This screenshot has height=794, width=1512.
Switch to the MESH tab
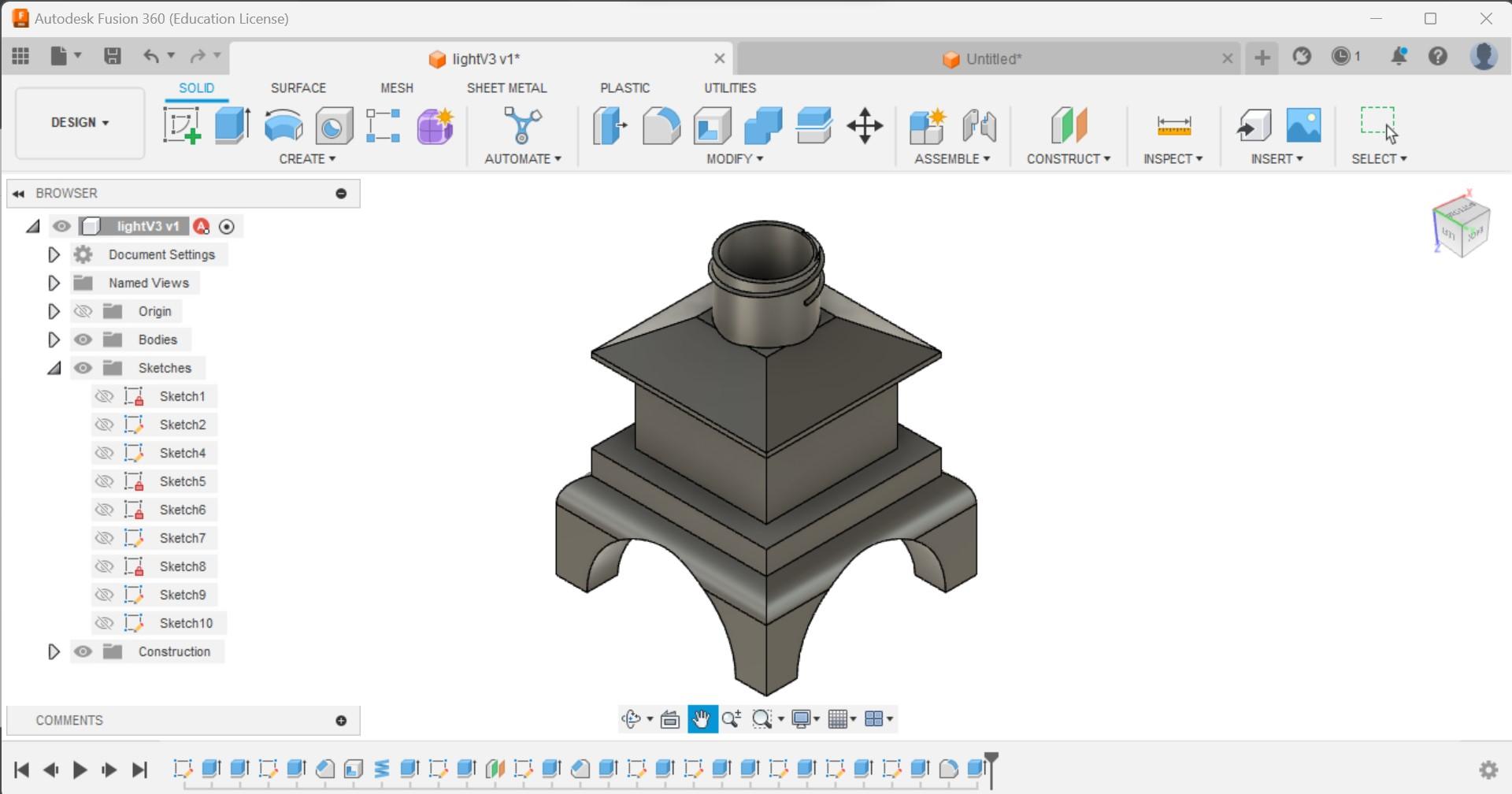point(397,88)
